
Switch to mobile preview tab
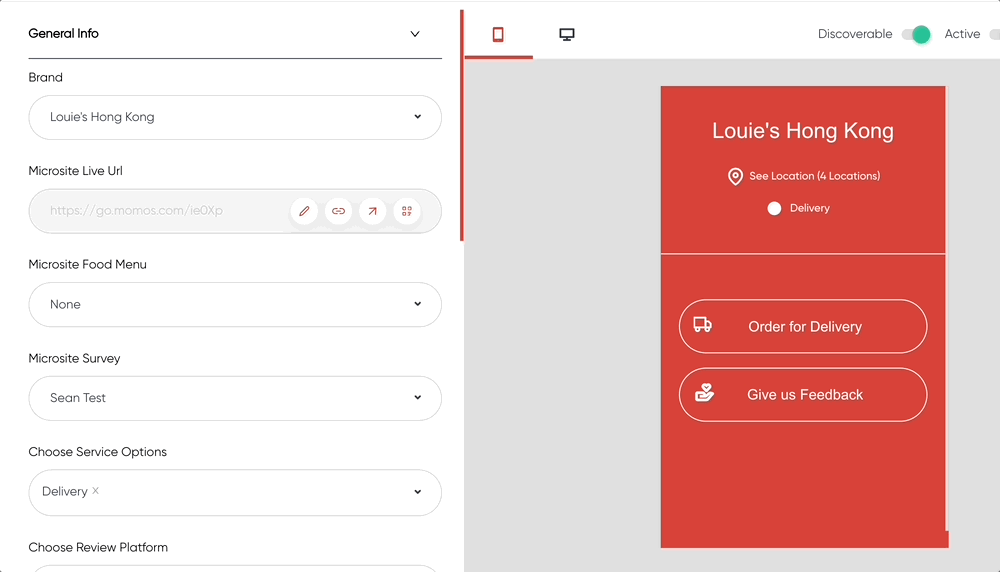tap(498, 34)
